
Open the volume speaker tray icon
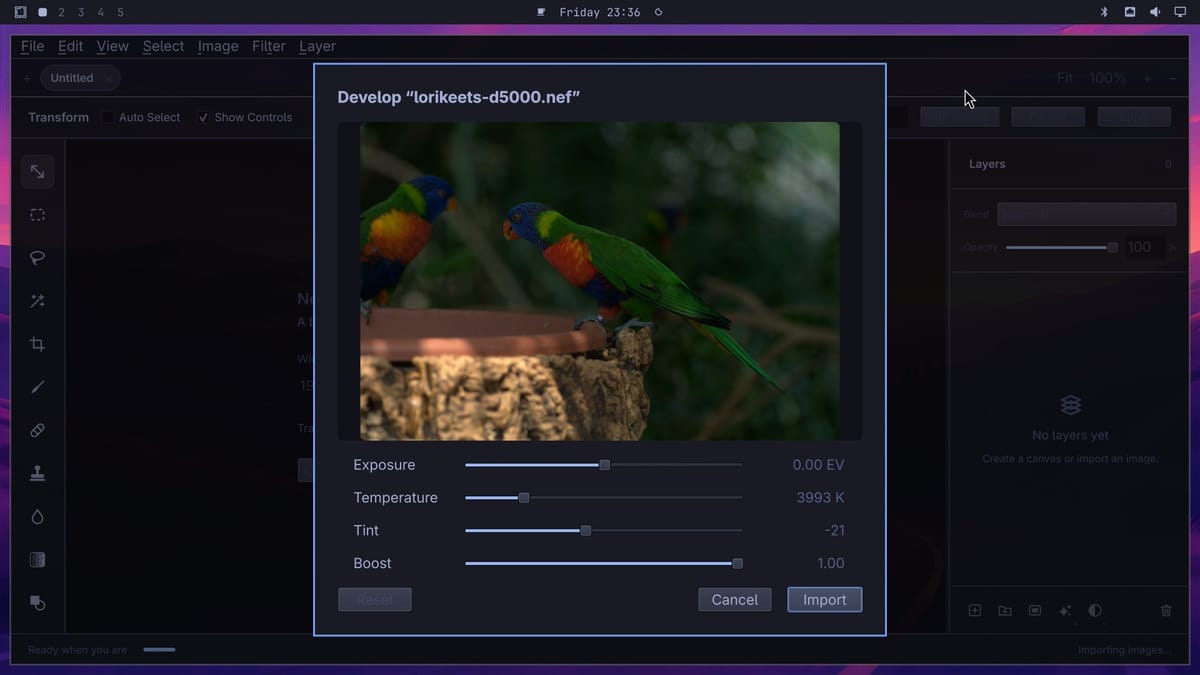pyautogui.click(x=1155, y=12)
